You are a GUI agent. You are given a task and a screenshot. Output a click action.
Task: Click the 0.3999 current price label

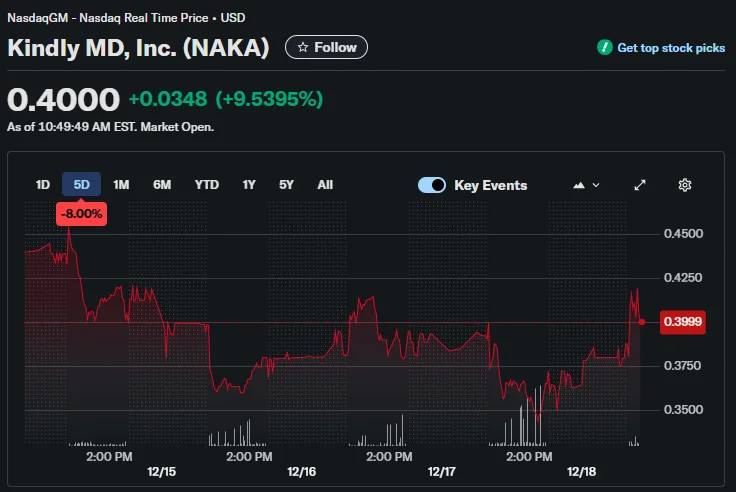682,322
